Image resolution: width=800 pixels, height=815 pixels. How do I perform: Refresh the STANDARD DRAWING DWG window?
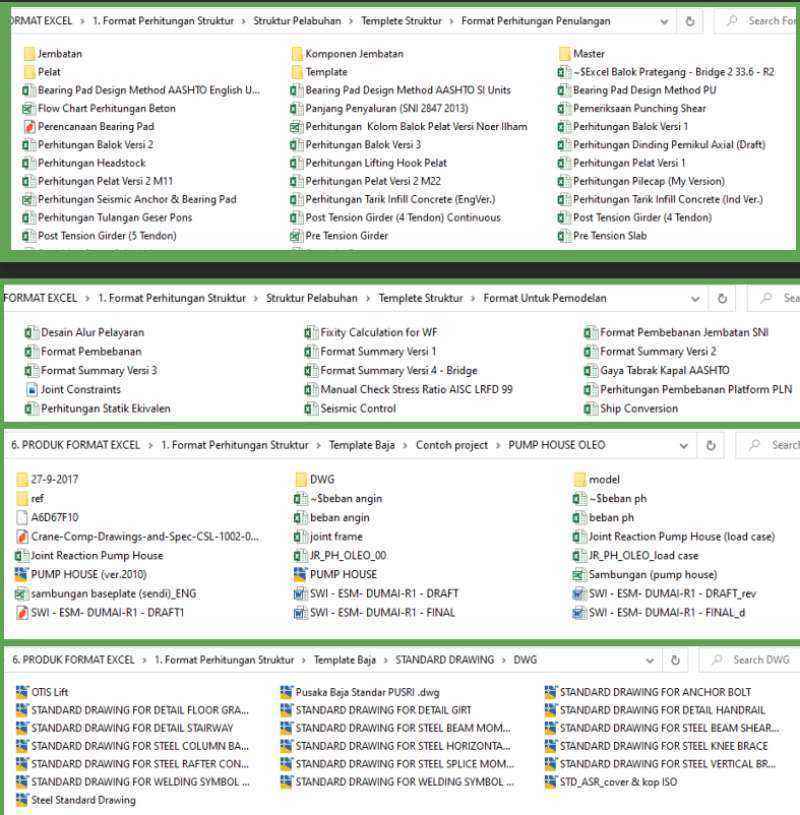coord(675,660)
